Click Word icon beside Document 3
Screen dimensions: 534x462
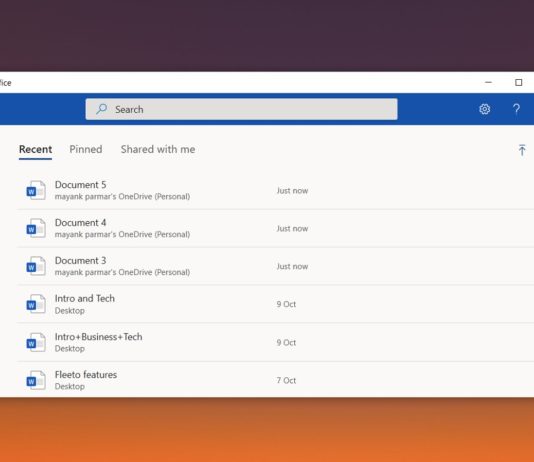pos(36,266)
